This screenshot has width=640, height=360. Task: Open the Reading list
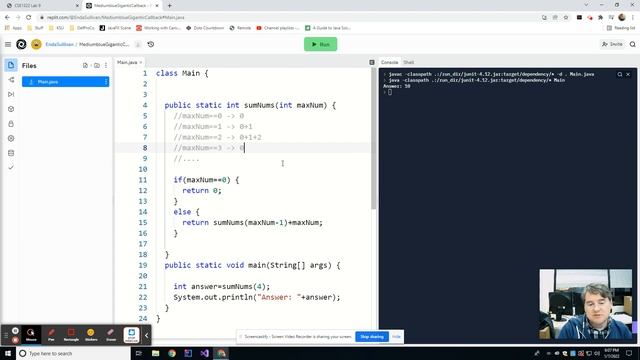tap(621, 28)
